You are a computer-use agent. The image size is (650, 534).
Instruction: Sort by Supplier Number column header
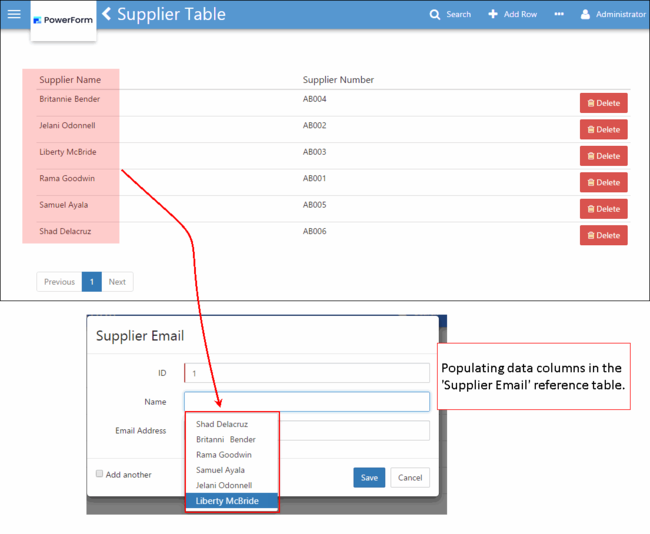tap(338, 80)
